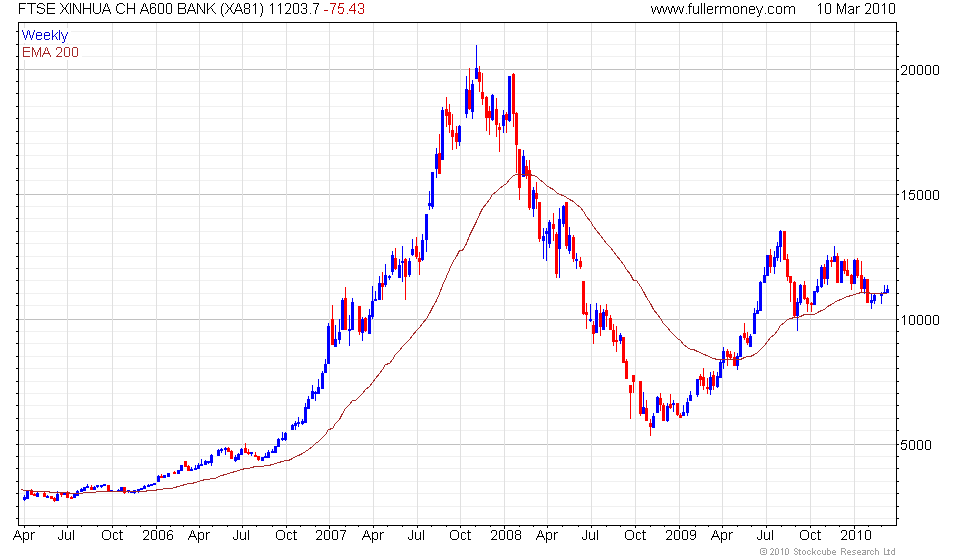This screenshot has width=980, height=560.
Task: Click the first Apr label on the time axis
Action: click(x=24, y=536)
